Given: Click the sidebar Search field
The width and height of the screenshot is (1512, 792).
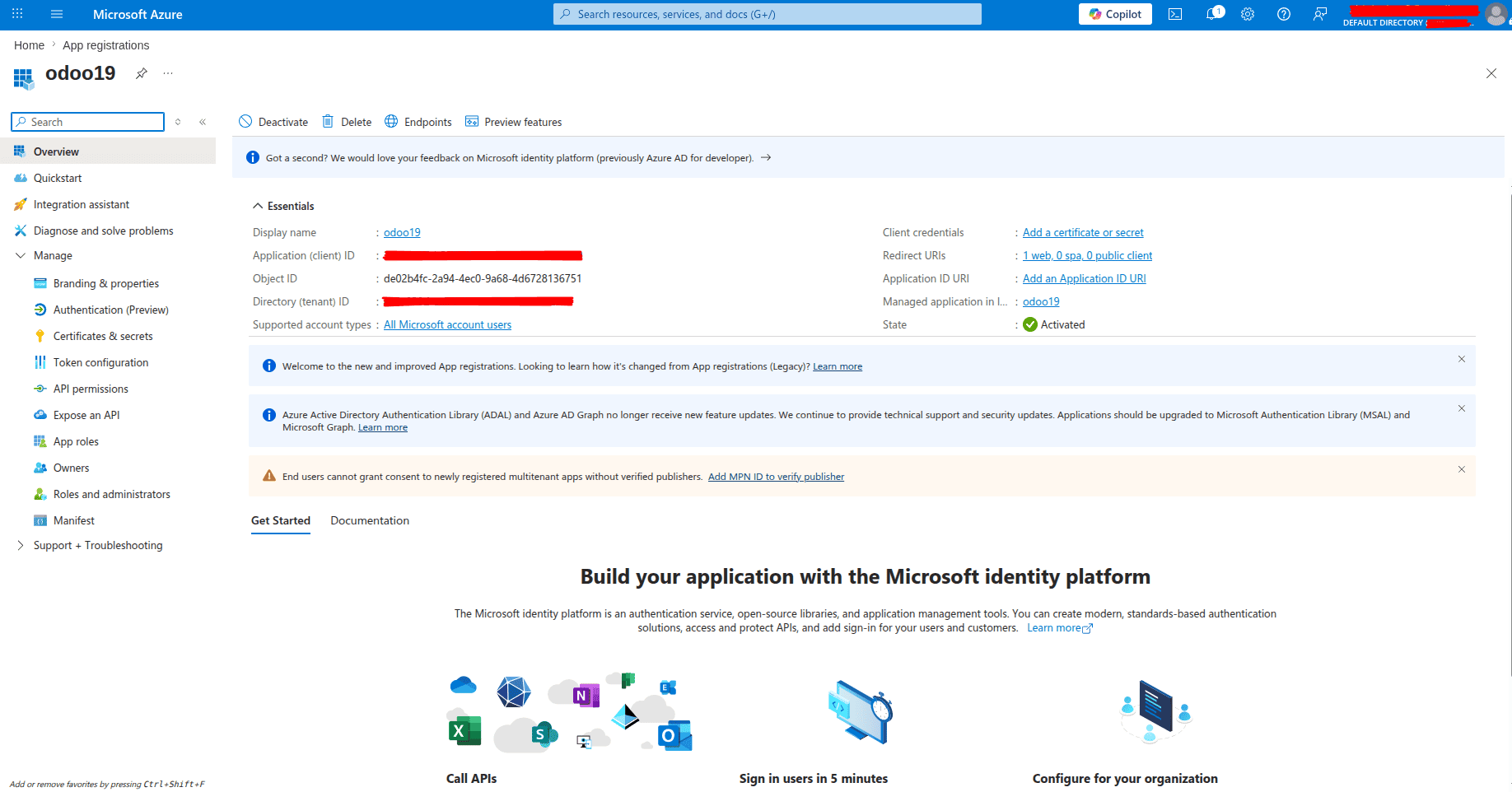Looking at the screenshot, I should click(88, 122).
